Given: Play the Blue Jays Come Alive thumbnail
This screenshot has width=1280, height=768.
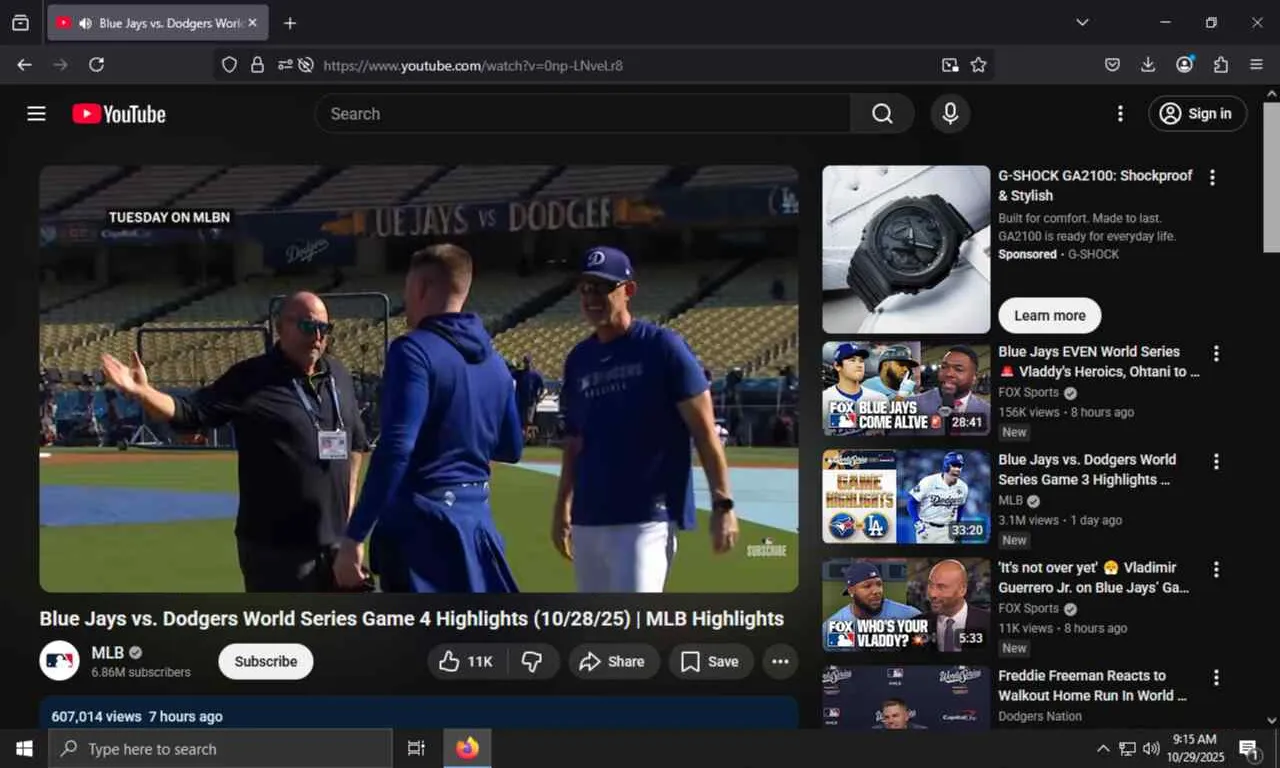Looking at the screenshot, I should (x=906, y=389).
